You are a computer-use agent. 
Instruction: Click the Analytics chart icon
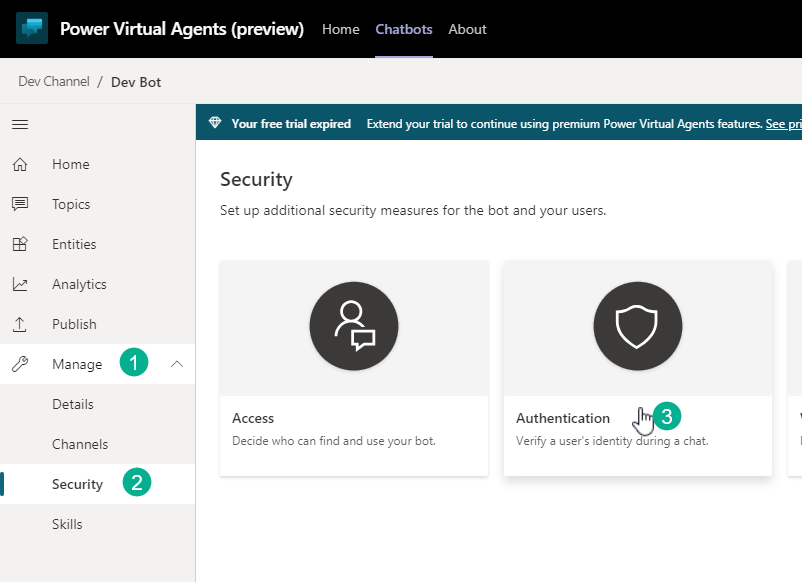[x=20, y=284]
